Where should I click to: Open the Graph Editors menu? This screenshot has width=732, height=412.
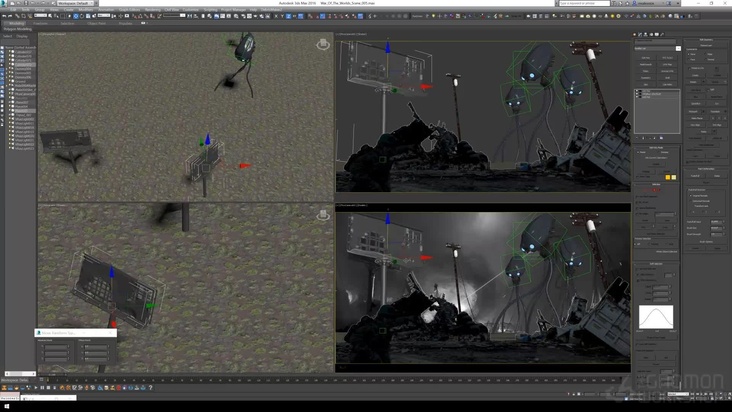coord(129,9)
